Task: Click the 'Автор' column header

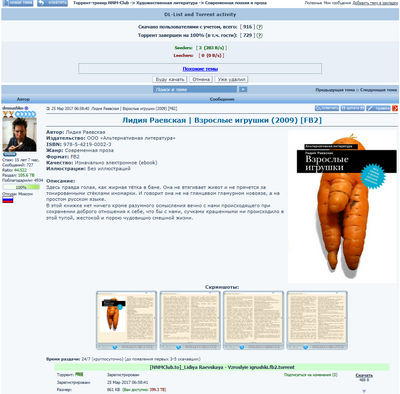Action: (23, 99)
